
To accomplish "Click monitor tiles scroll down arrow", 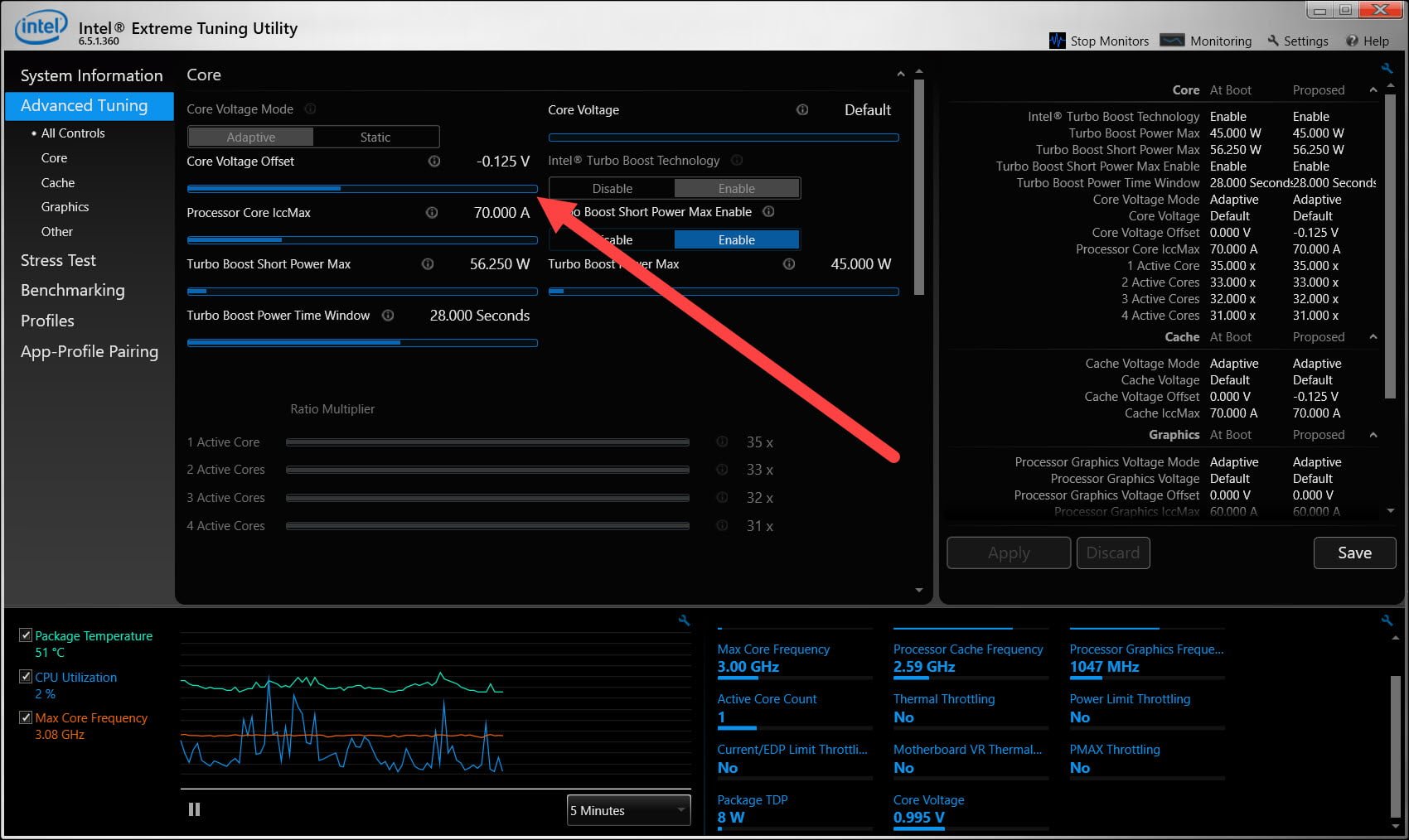I will [x=1395, y=826].
